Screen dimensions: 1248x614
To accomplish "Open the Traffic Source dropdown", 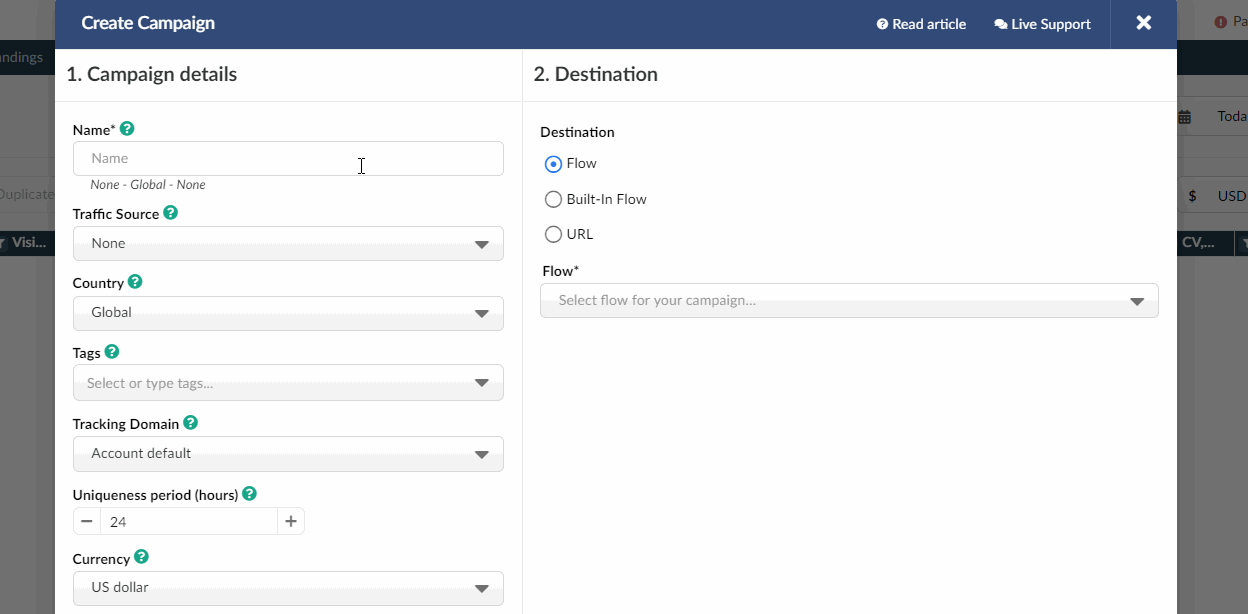I will point(288,243).
